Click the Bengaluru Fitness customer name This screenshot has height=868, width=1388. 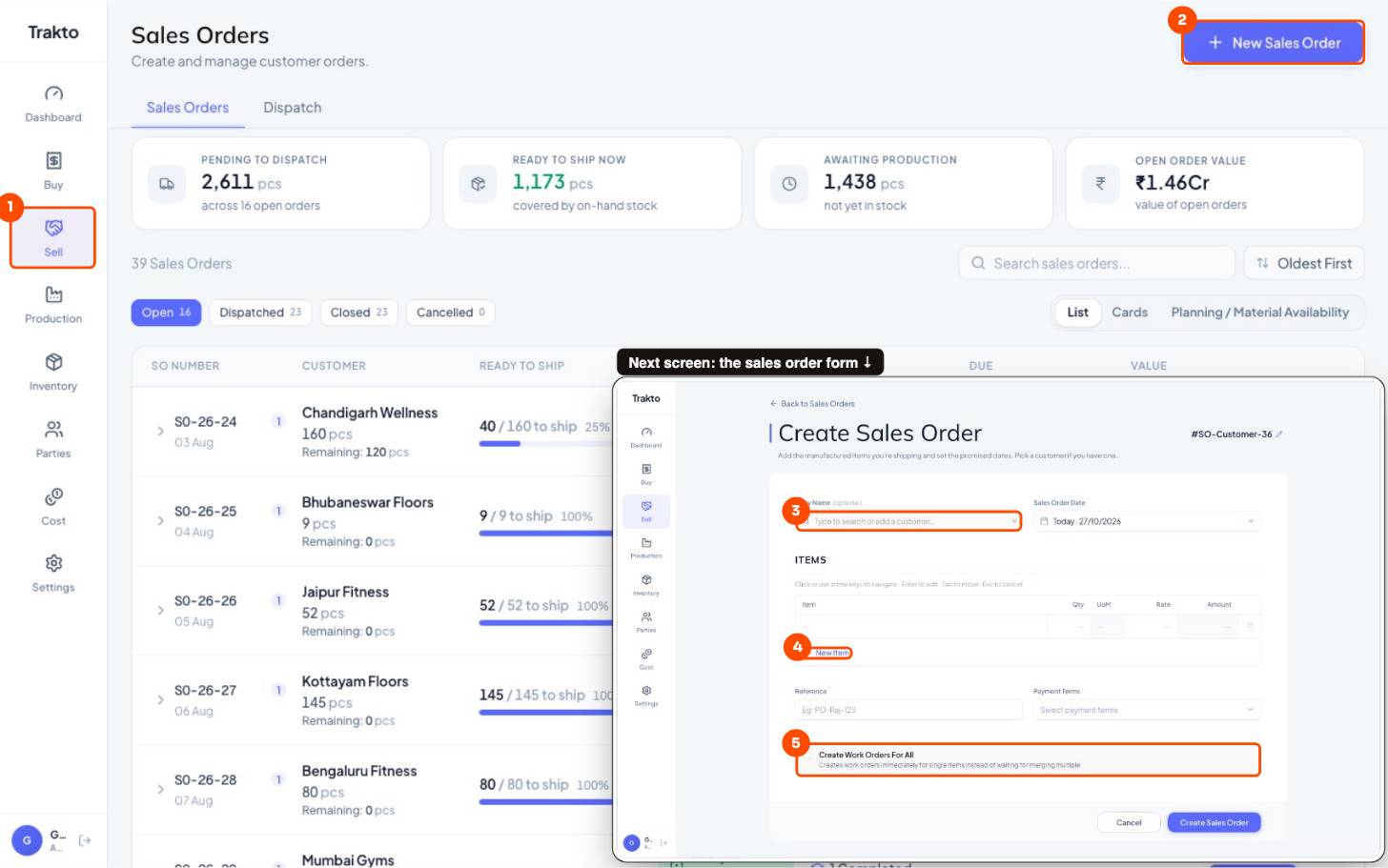[x=359, y=771]
